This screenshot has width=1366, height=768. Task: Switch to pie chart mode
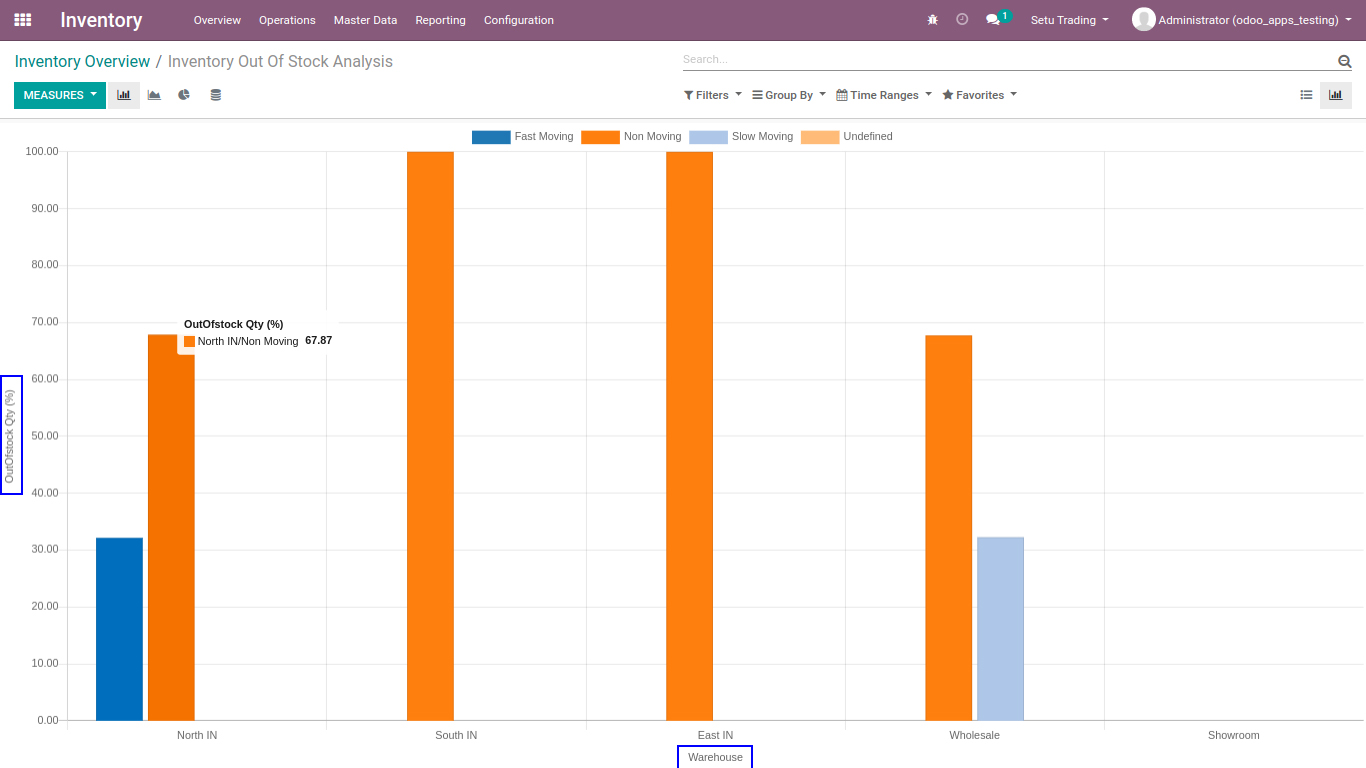tap(184, 95)
